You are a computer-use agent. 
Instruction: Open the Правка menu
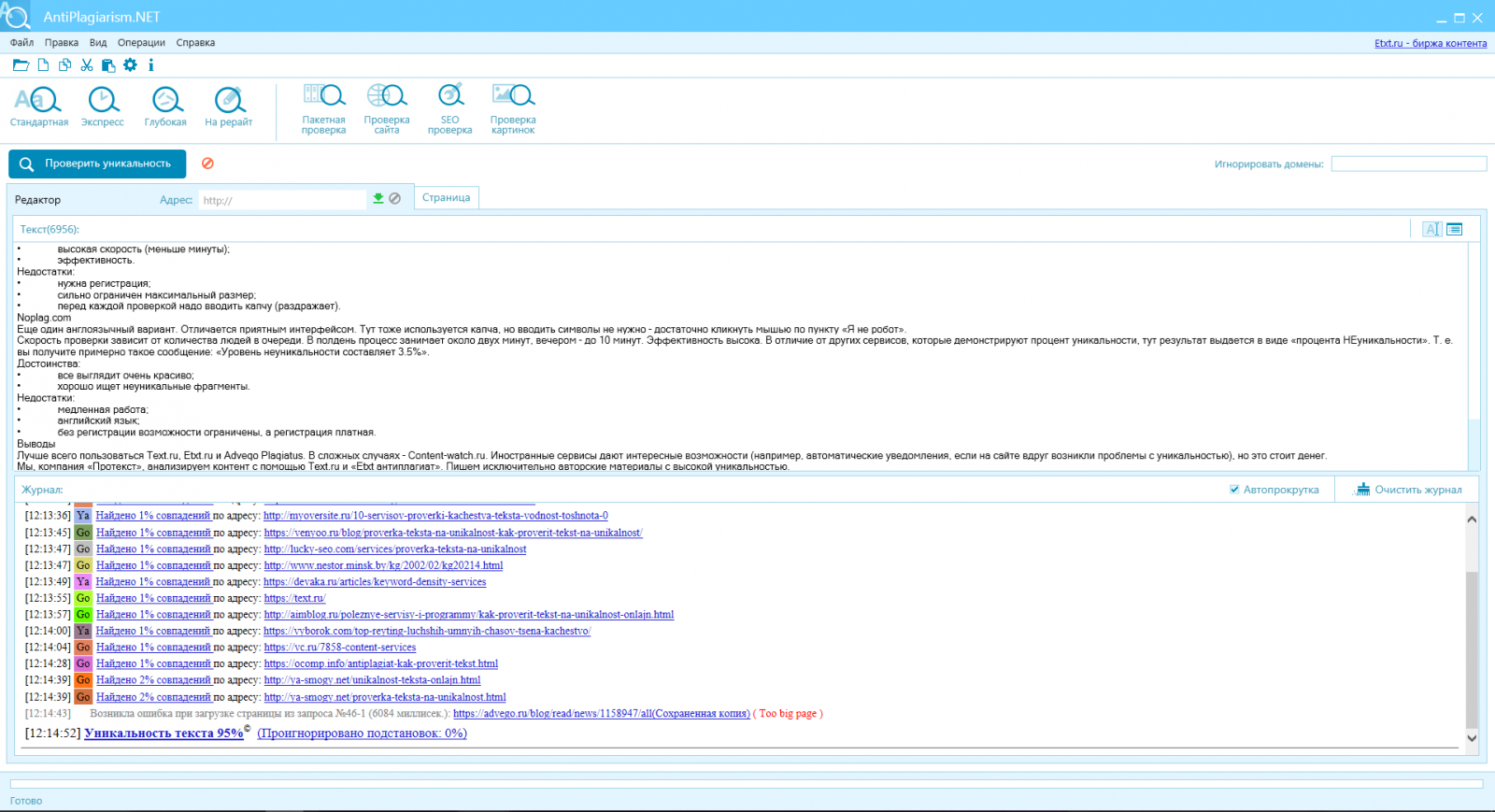(62, 42)
